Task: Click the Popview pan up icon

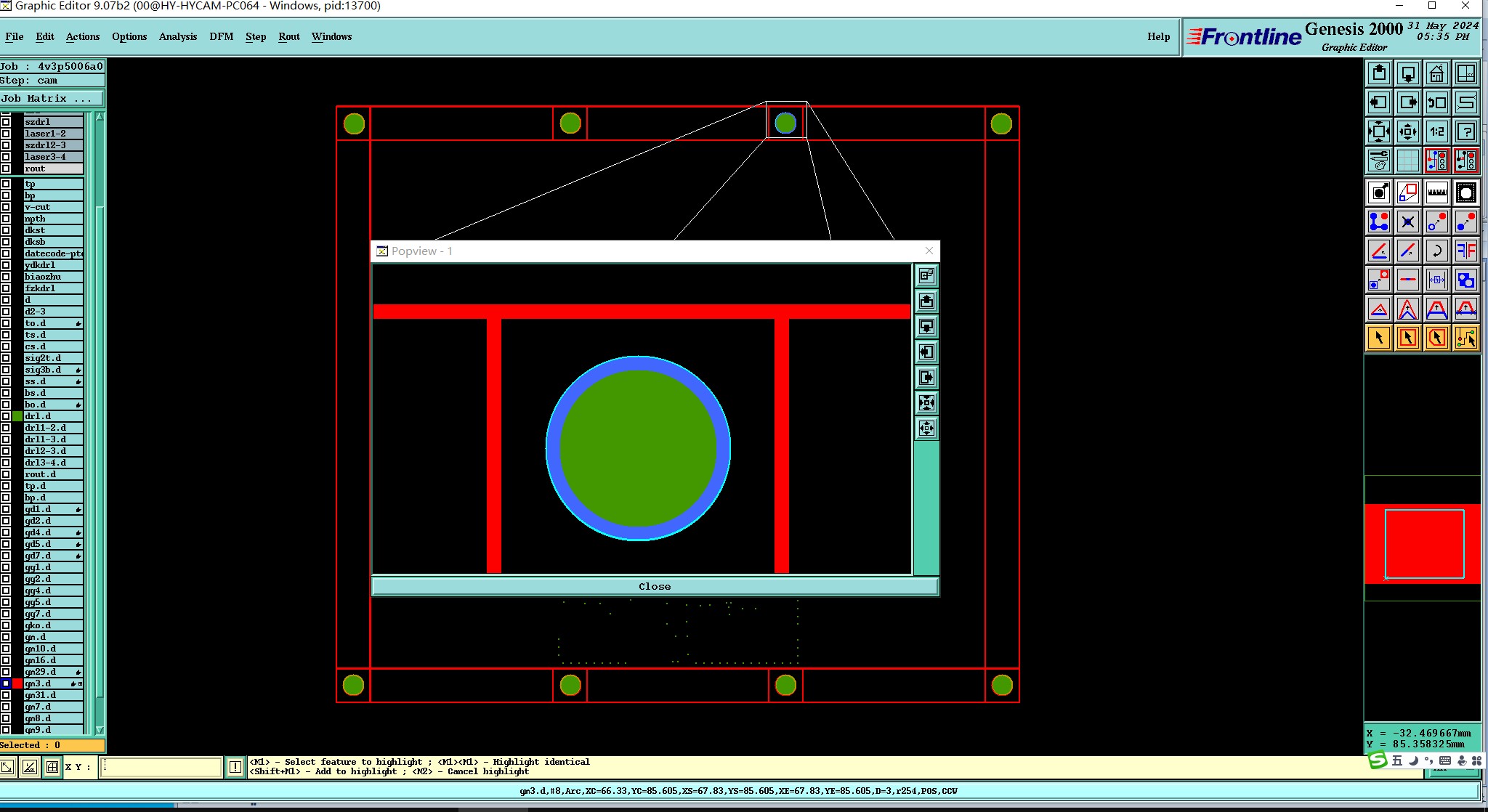Action: point(926,301)
